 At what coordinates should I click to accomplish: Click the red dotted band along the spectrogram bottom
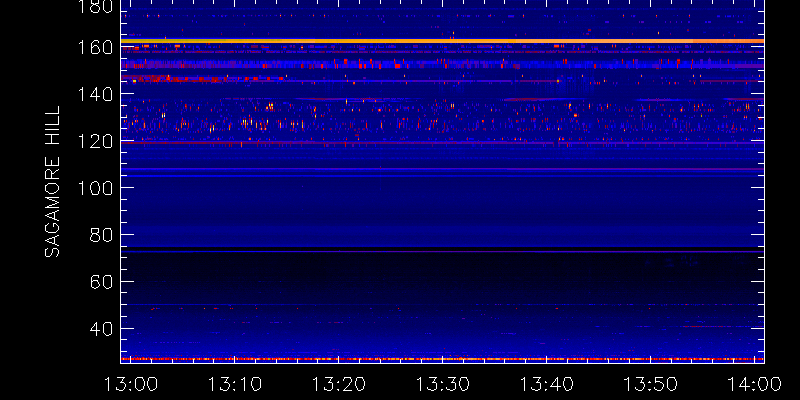(x=442, y=359)
